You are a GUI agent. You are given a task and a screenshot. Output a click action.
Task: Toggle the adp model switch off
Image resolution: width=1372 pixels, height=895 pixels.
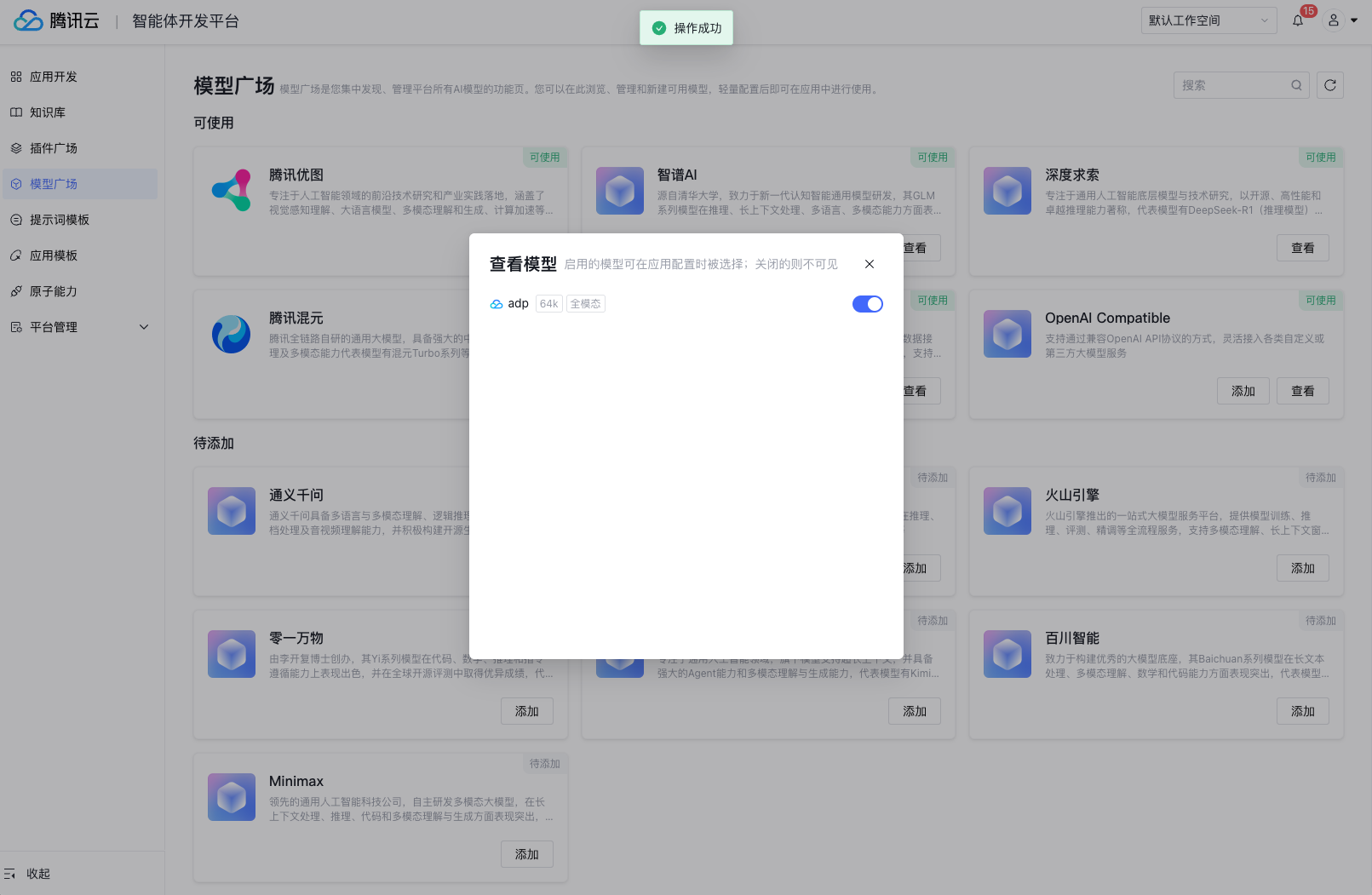tap(868, 304)
